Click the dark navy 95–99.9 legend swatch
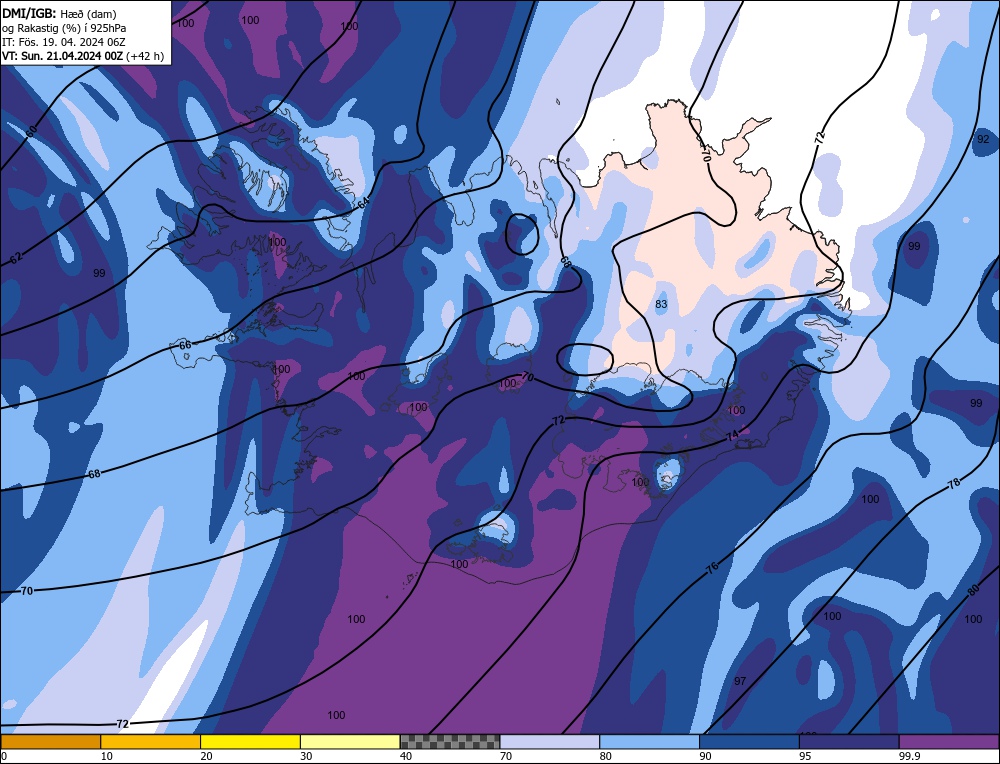This screenshot has width=1000, height=764. [849, 741]
